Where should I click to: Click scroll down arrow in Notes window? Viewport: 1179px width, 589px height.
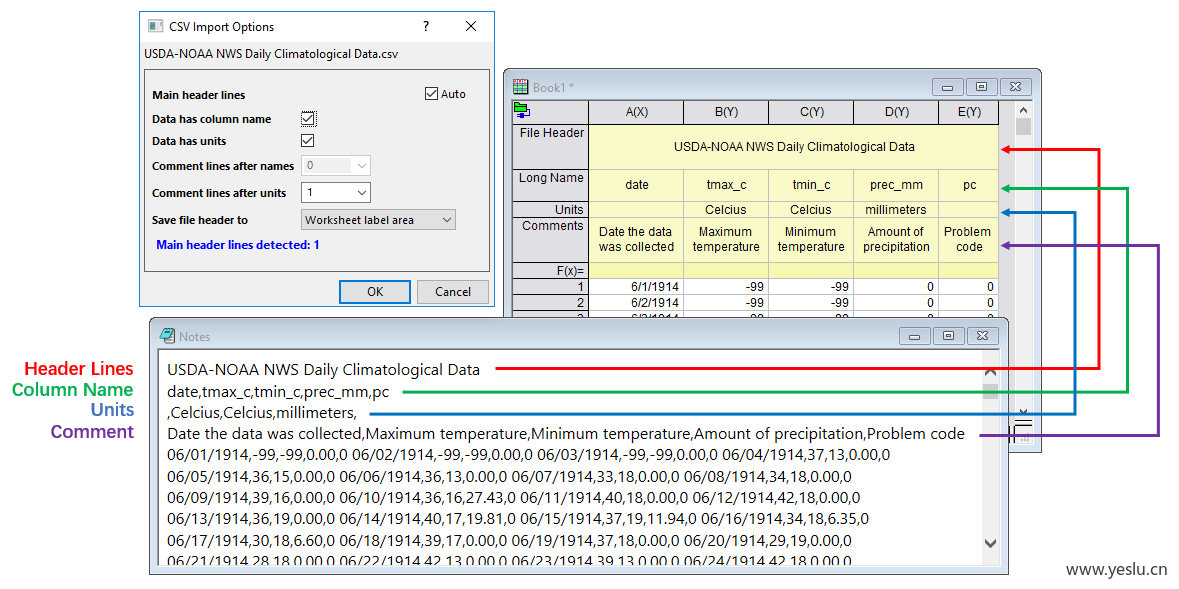990,542
